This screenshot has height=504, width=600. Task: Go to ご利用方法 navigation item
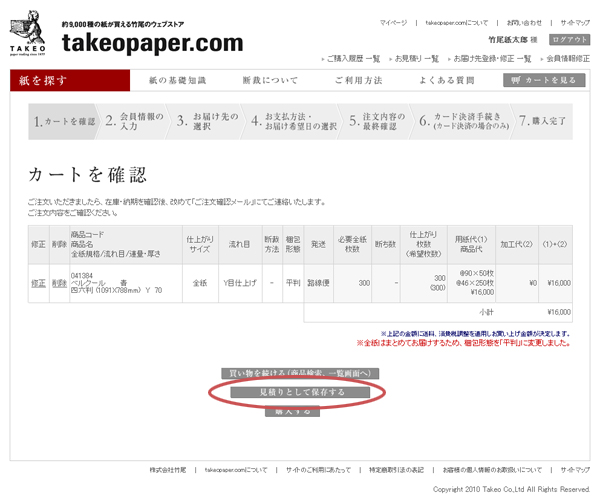click(358, 80)
